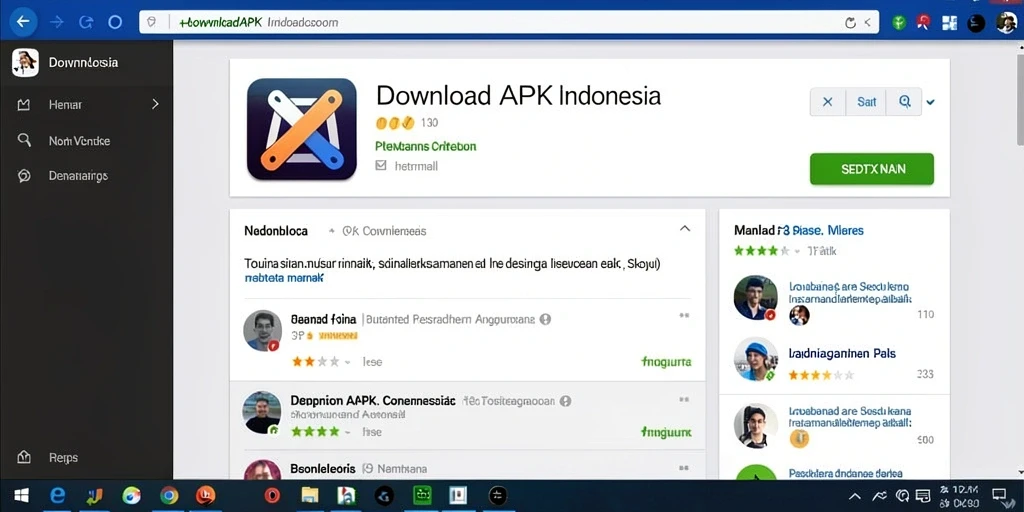Collapse the Nadonbloca section chevron
This screenshot has width=1024, height=512.
tap(684, 229)
